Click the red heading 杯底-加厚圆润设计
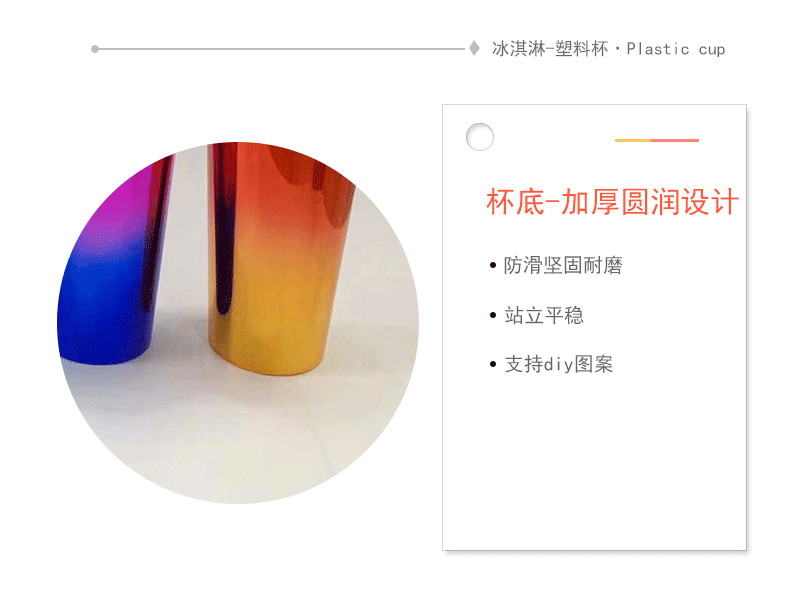The height and width of the screenshot is (597, 790). pyautogui.click(x=612, y=202)
